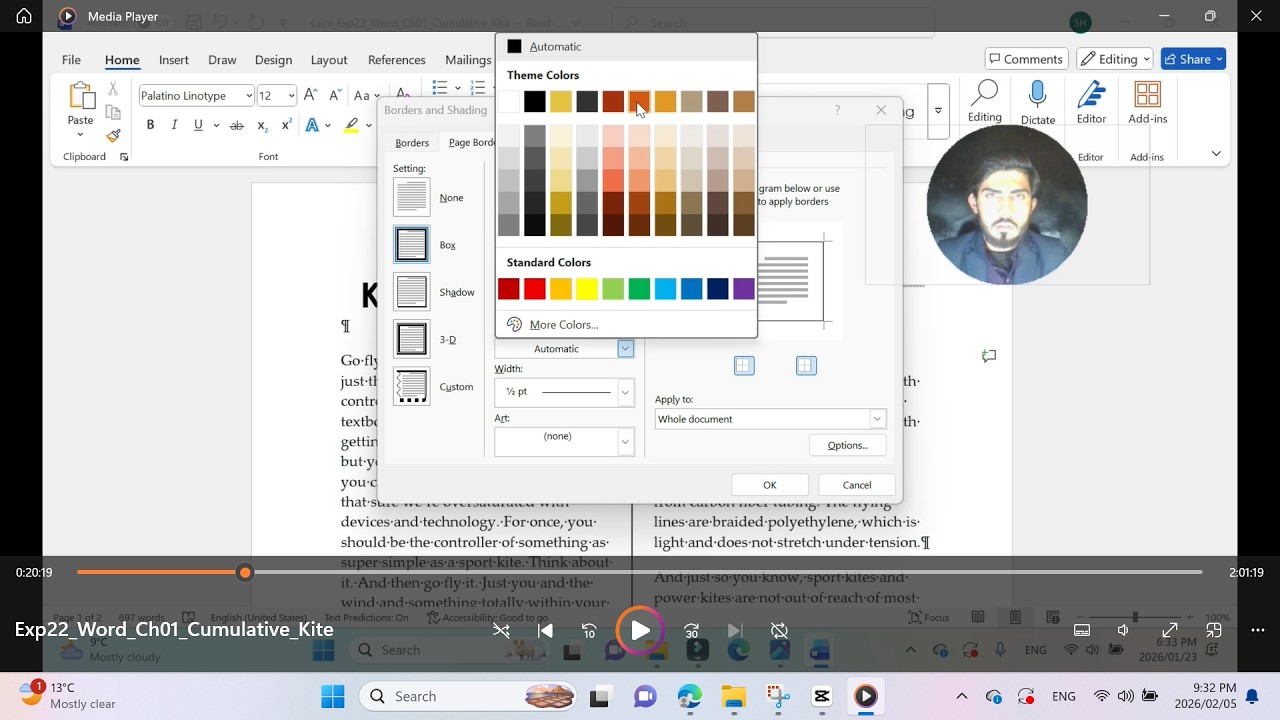
Task: Click the Decrease Font Size icon
Action: point(335,96)
